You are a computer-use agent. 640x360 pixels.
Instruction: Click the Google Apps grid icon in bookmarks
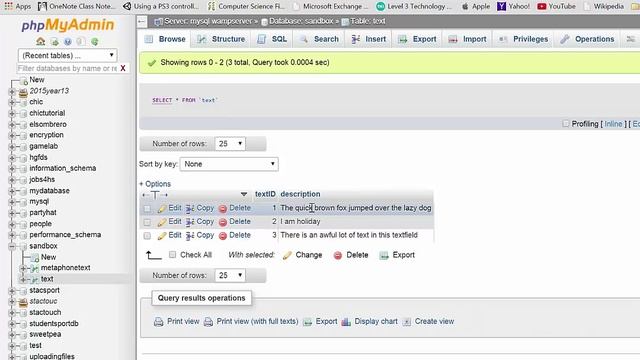point(9,6)
